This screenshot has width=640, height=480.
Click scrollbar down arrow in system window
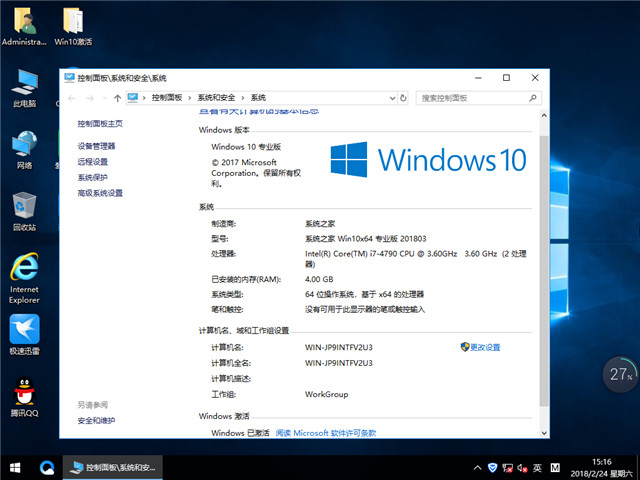[x=544, y=433]
